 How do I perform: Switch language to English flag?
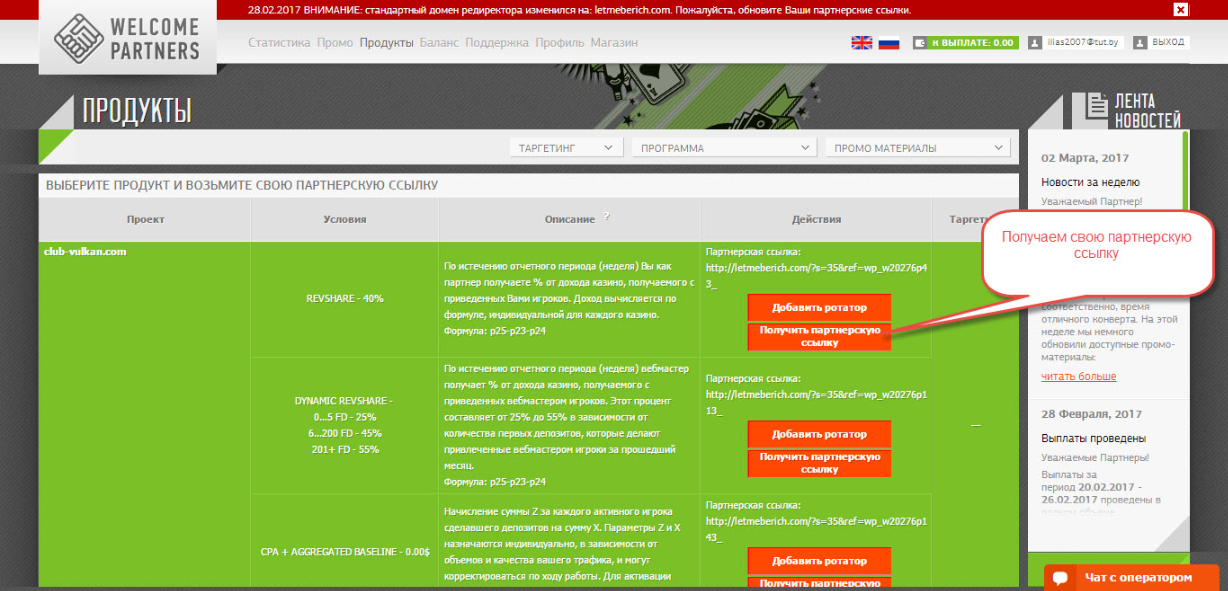click(x=861, y=43)
